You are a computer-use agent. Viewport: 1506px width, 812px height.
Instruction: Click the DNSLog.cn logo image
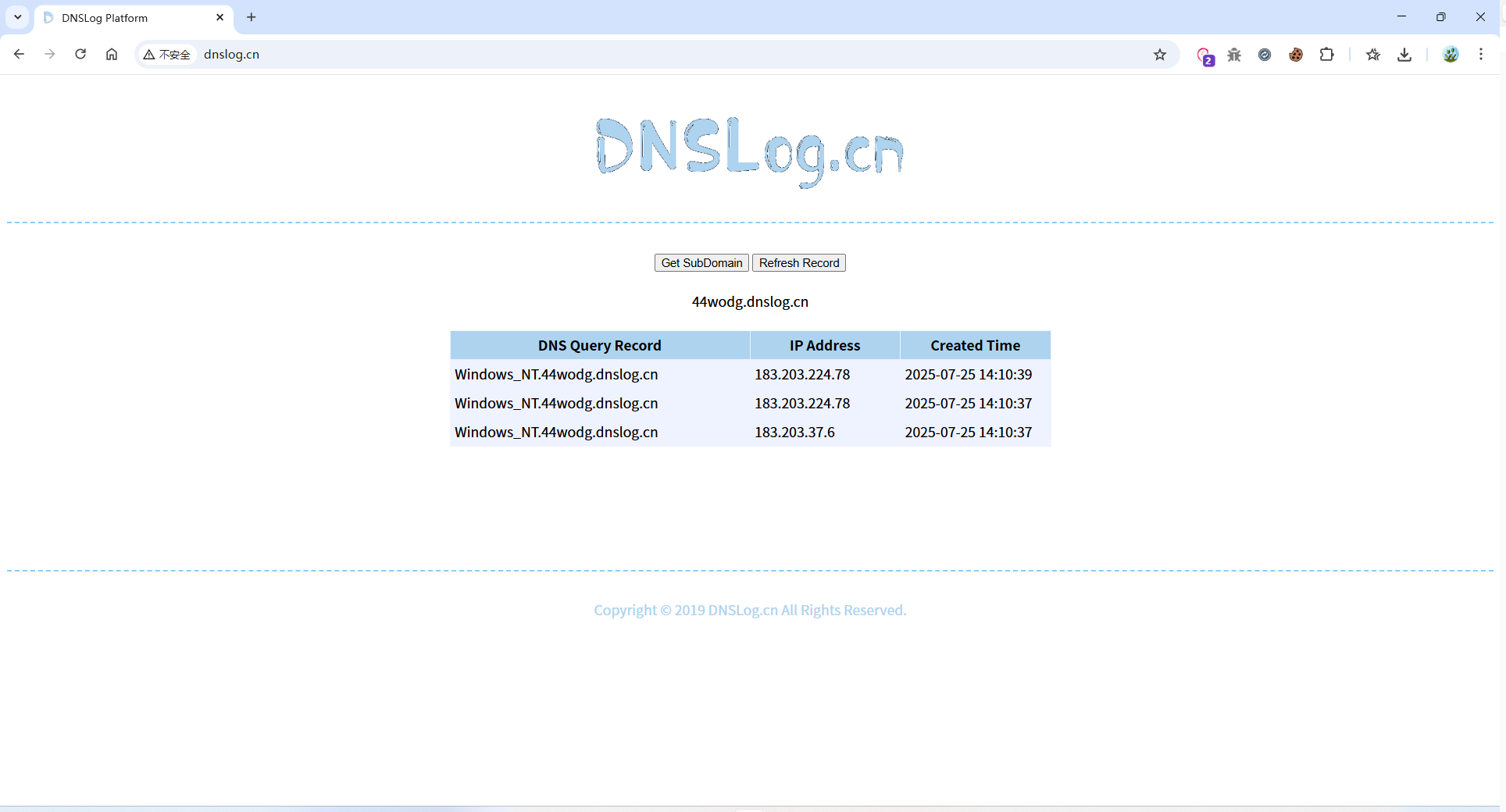coord(750,152)
